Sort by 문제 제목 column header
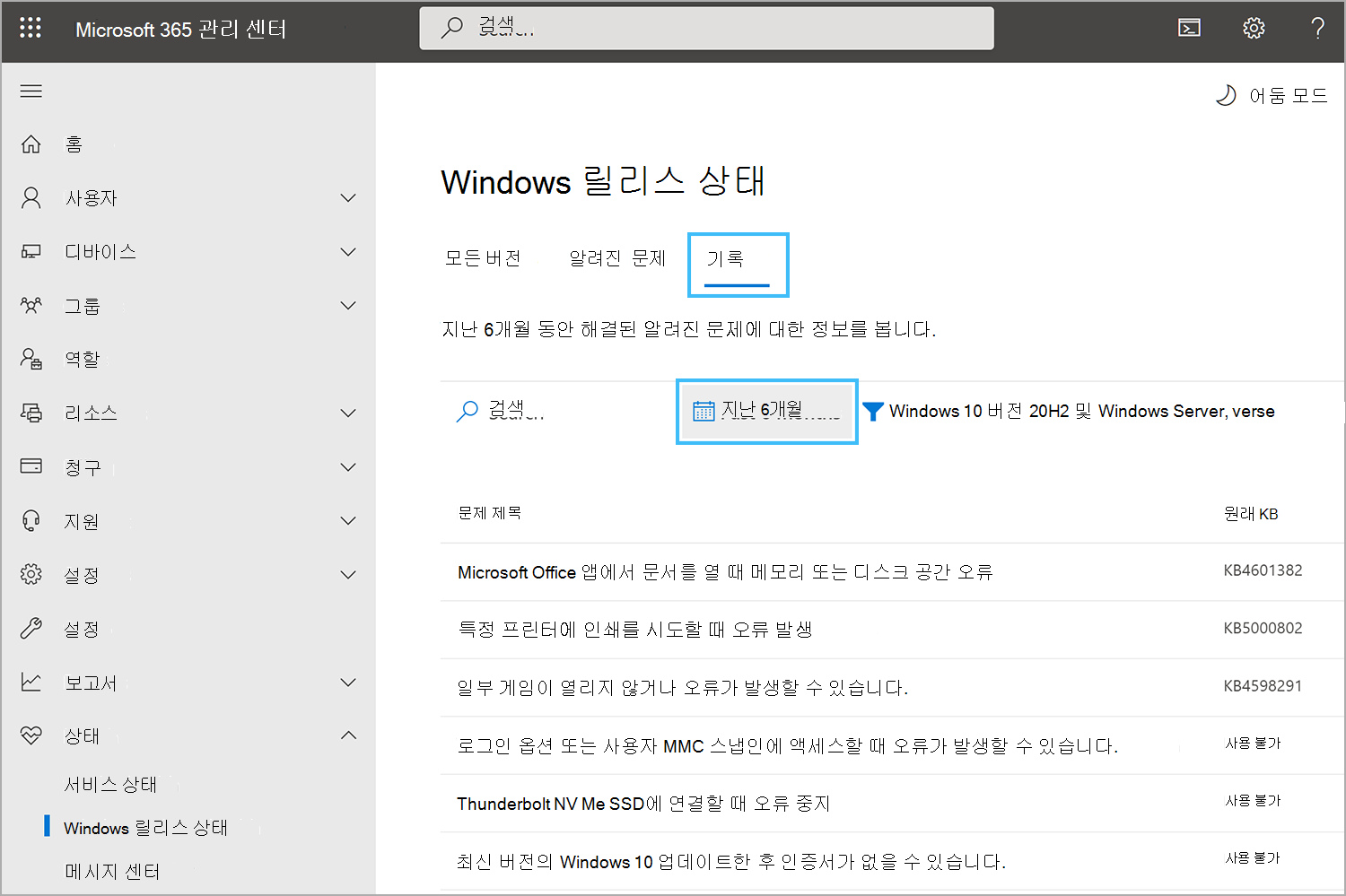This screenshot has width=1346, height=896. tap(489, 513)
